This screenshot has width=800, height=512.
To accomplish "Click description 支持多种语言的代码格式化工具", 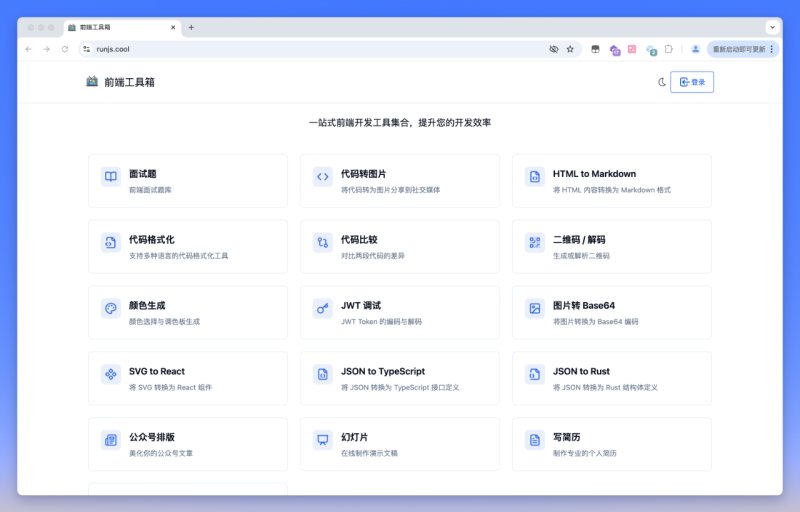I will tap(179, 255).
